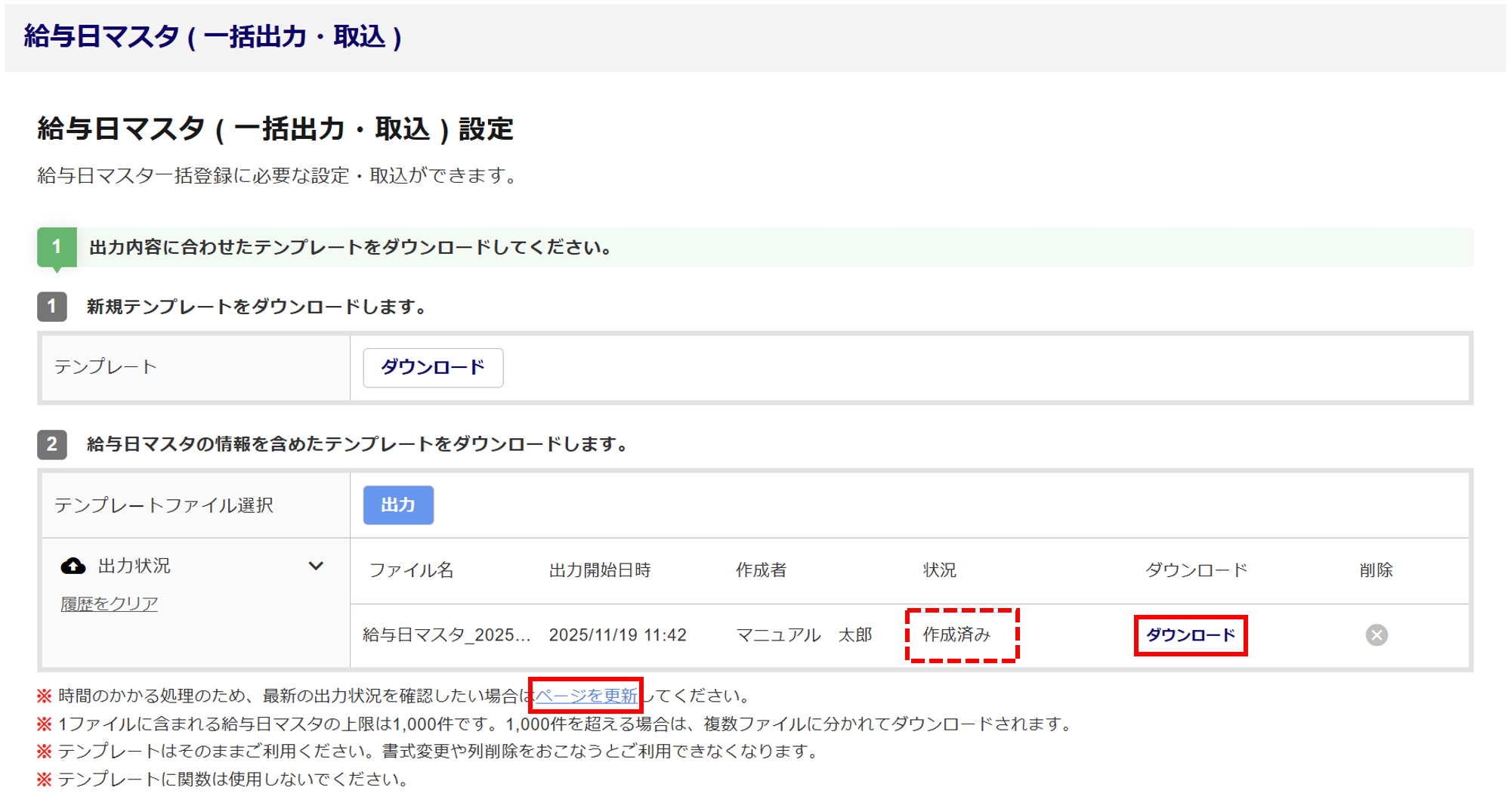The width and height of the screenshot is (1511, 812).
Task: Click the 削除 column header
Action: 1376,570
